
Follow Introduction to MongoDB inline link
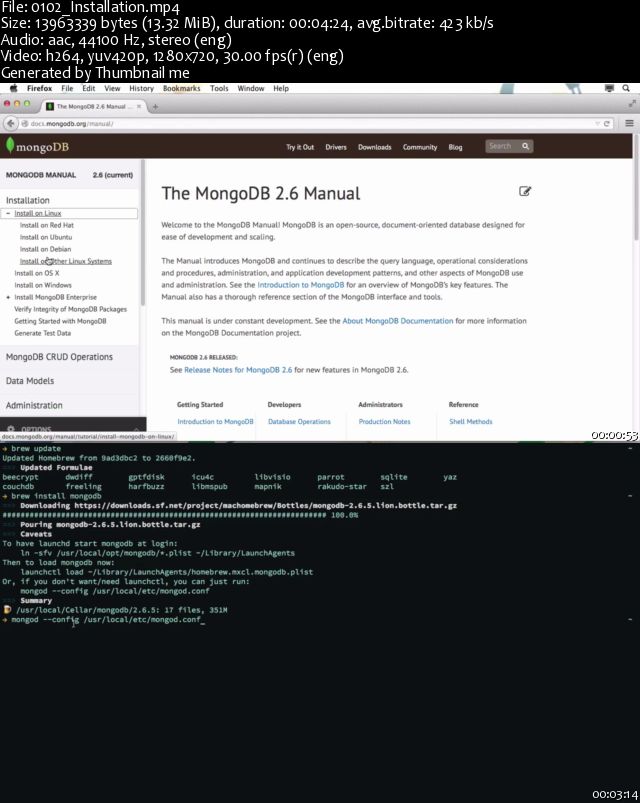(301, 285)
